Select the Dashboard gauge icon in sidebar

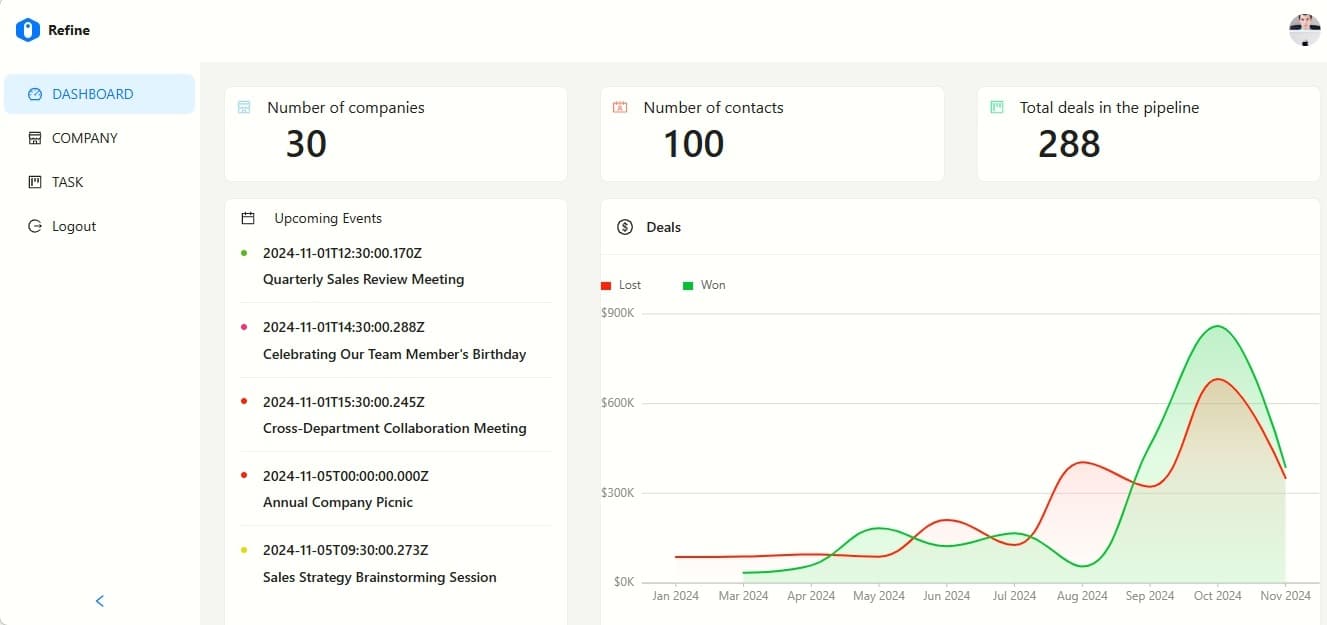(x=35, y=94)
